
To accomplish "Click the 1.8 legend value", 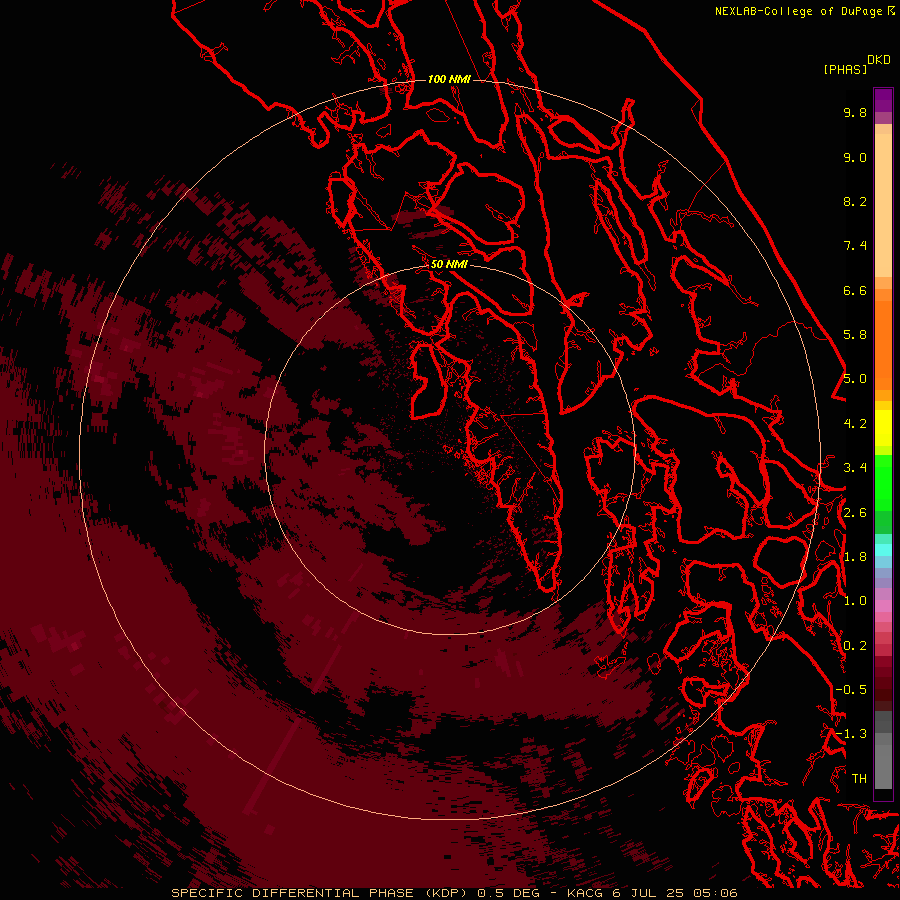I will click(855, 557).
